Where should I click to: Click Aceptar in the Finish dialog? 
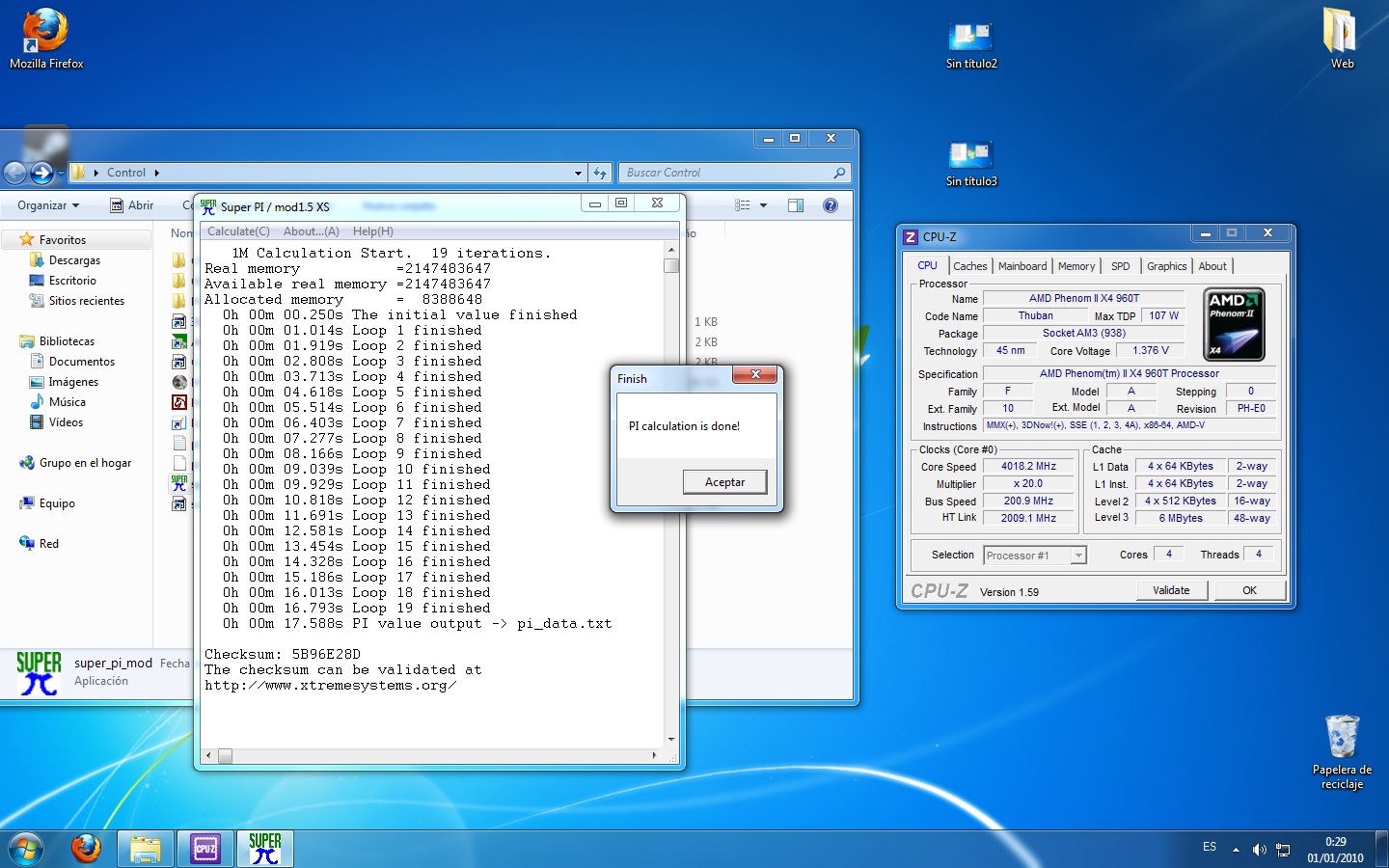pyautogui.click(x=724, y=482)
